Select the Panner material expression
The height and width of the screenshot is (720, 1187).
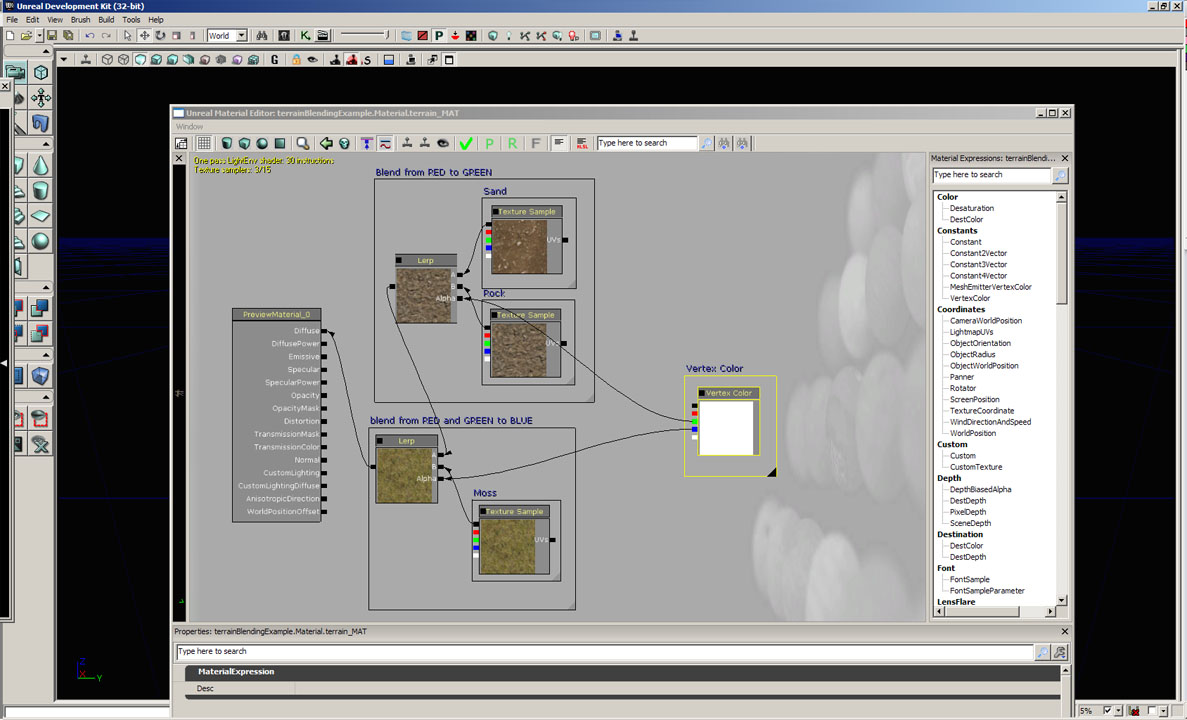(x=962, y=377)
